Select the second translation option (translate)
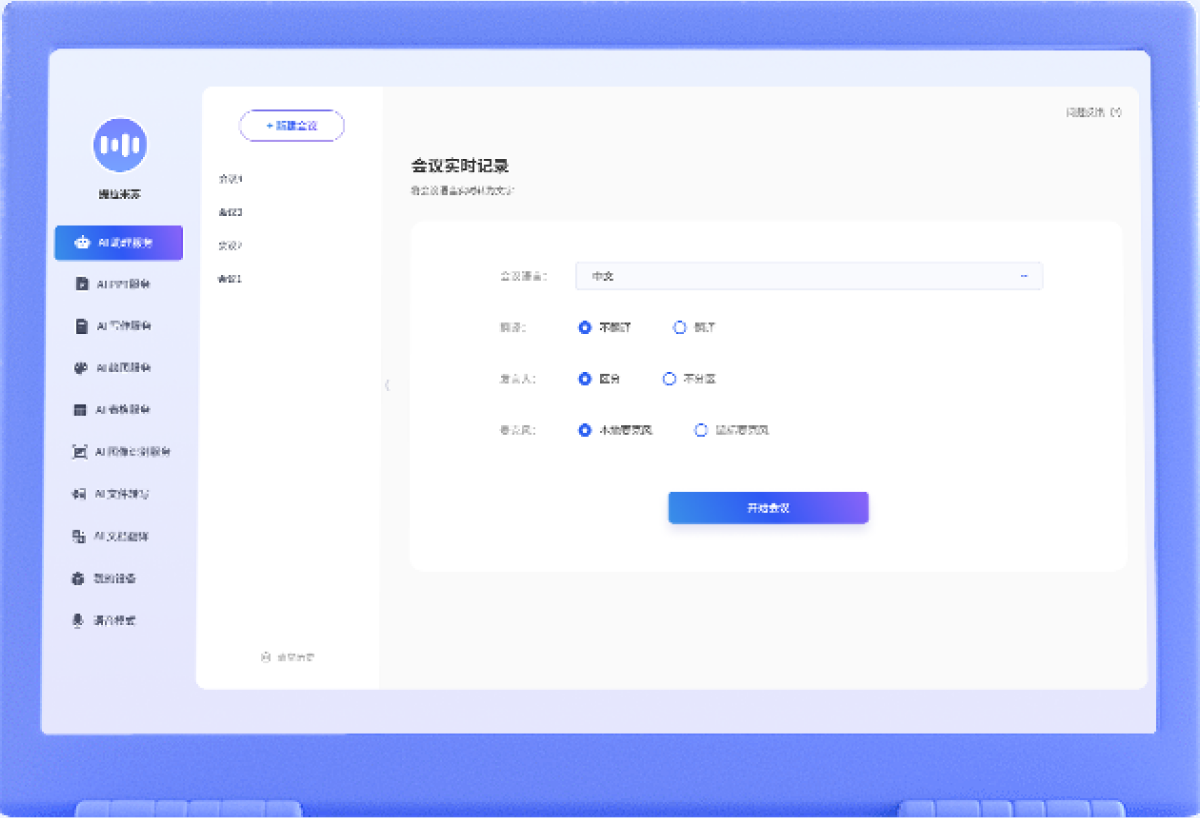The image size is (1200, 818). click(695, 327)
